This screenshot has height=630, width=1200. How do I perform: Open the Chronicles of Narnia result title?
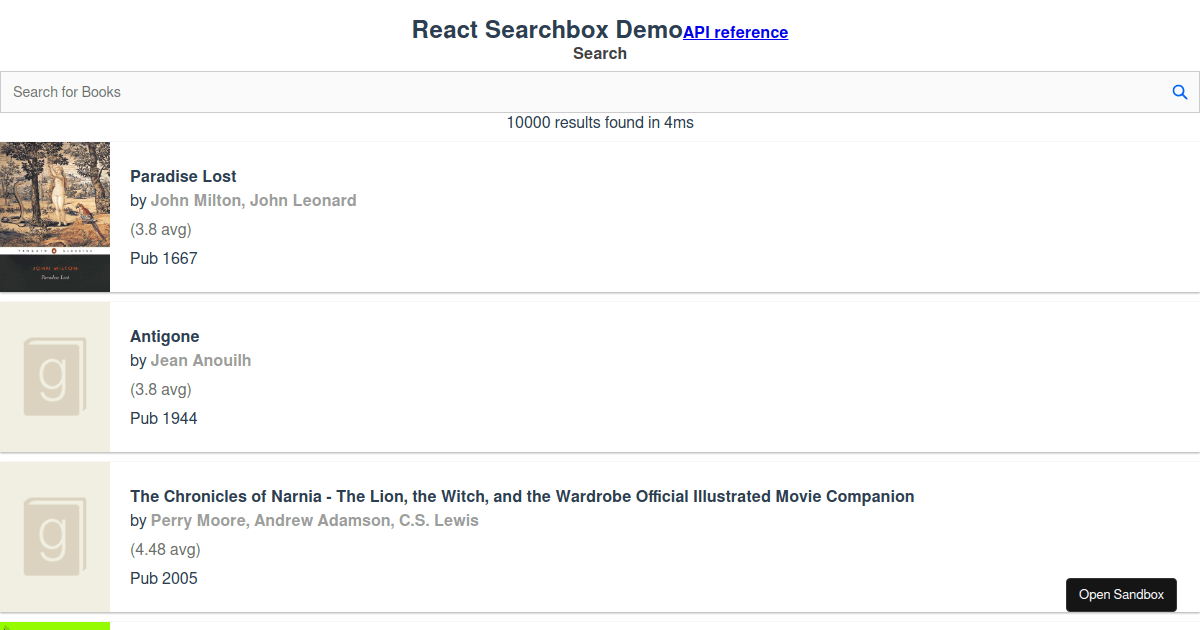[522, 496]
